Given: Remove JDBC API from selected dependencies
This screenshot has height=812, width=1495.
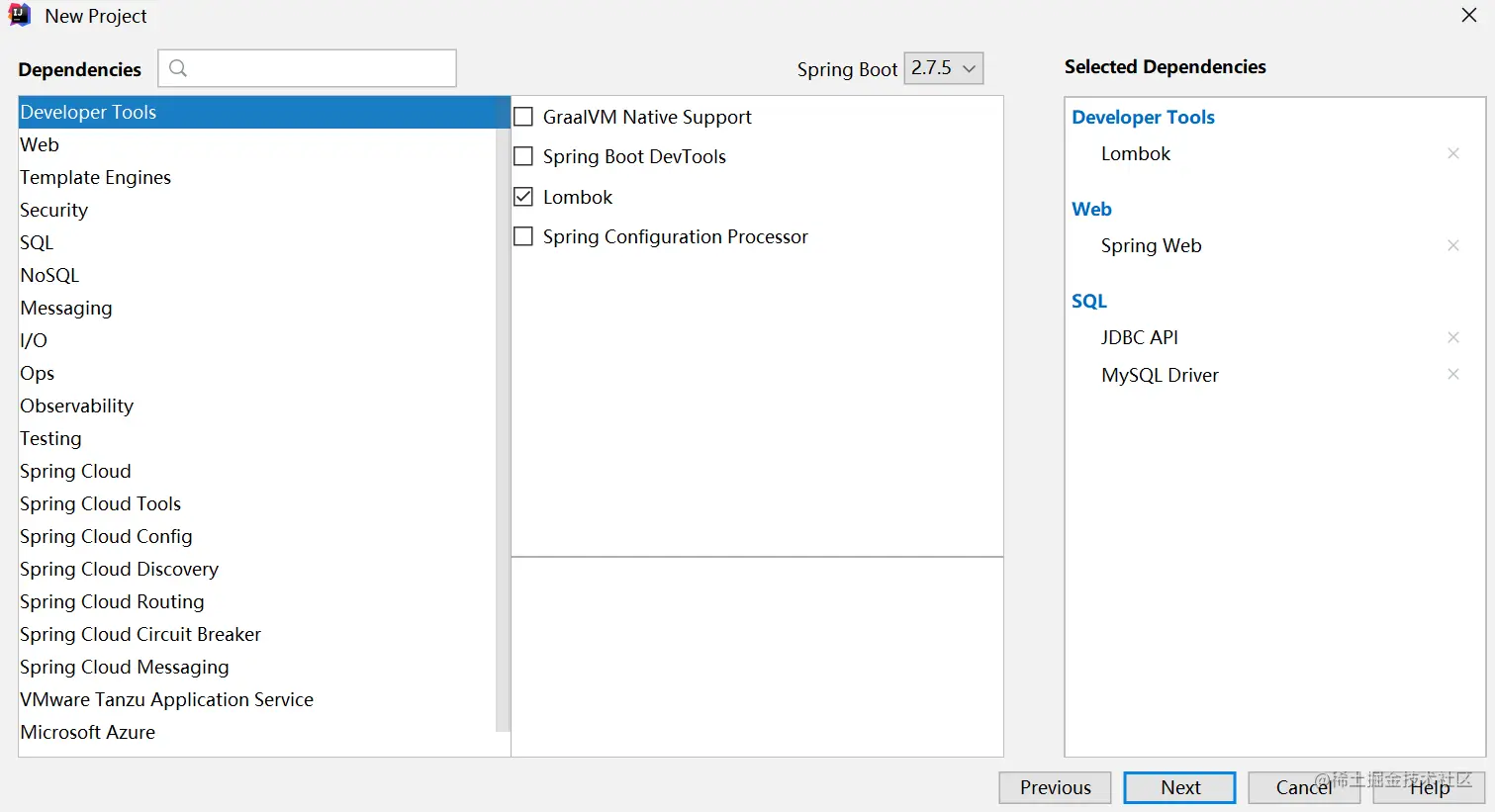Looking at the screenshot, I should coord(1452,337).
